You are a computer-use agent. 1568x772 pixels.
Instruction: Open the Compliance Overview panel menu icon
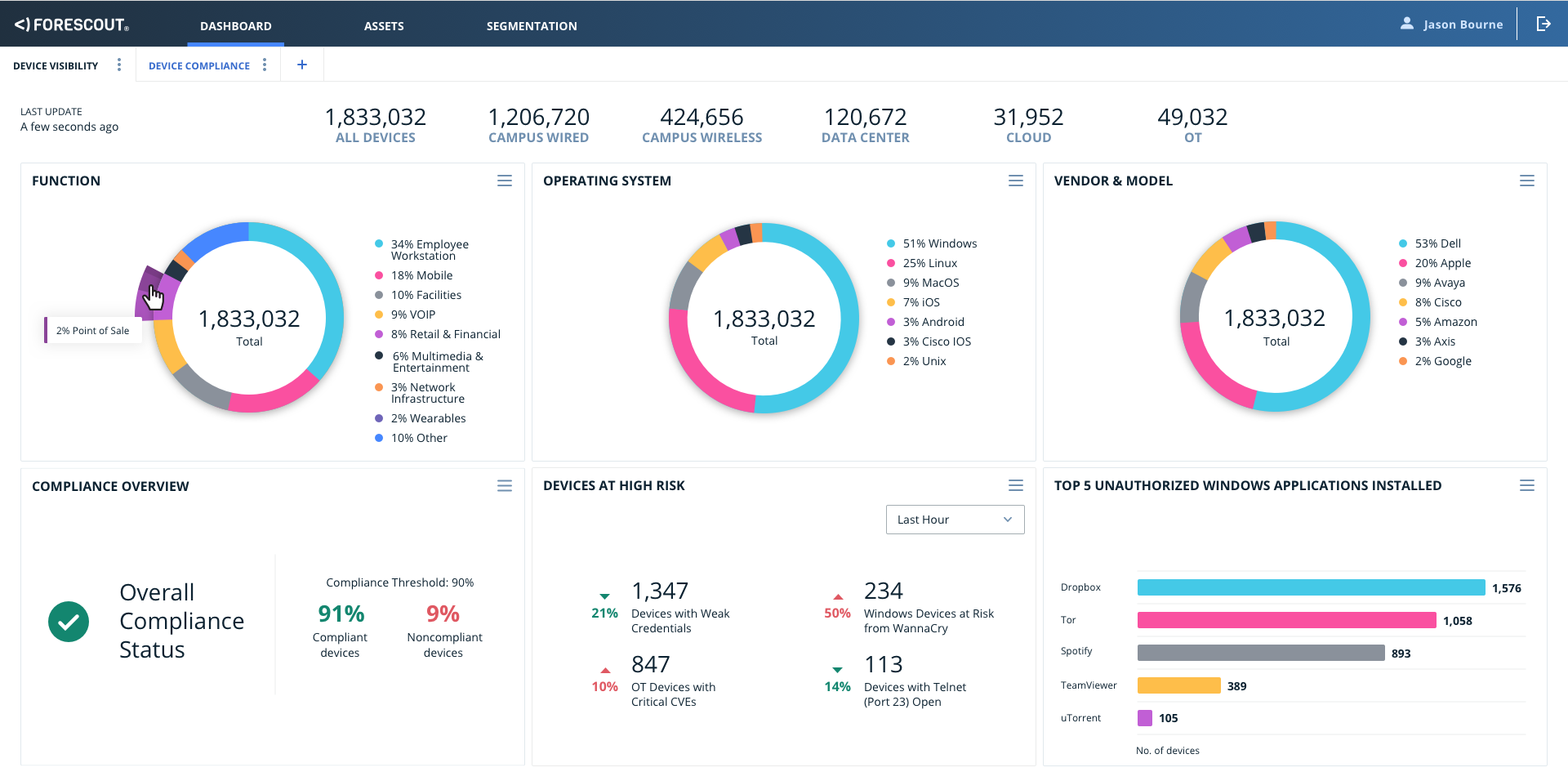[504, 486]
